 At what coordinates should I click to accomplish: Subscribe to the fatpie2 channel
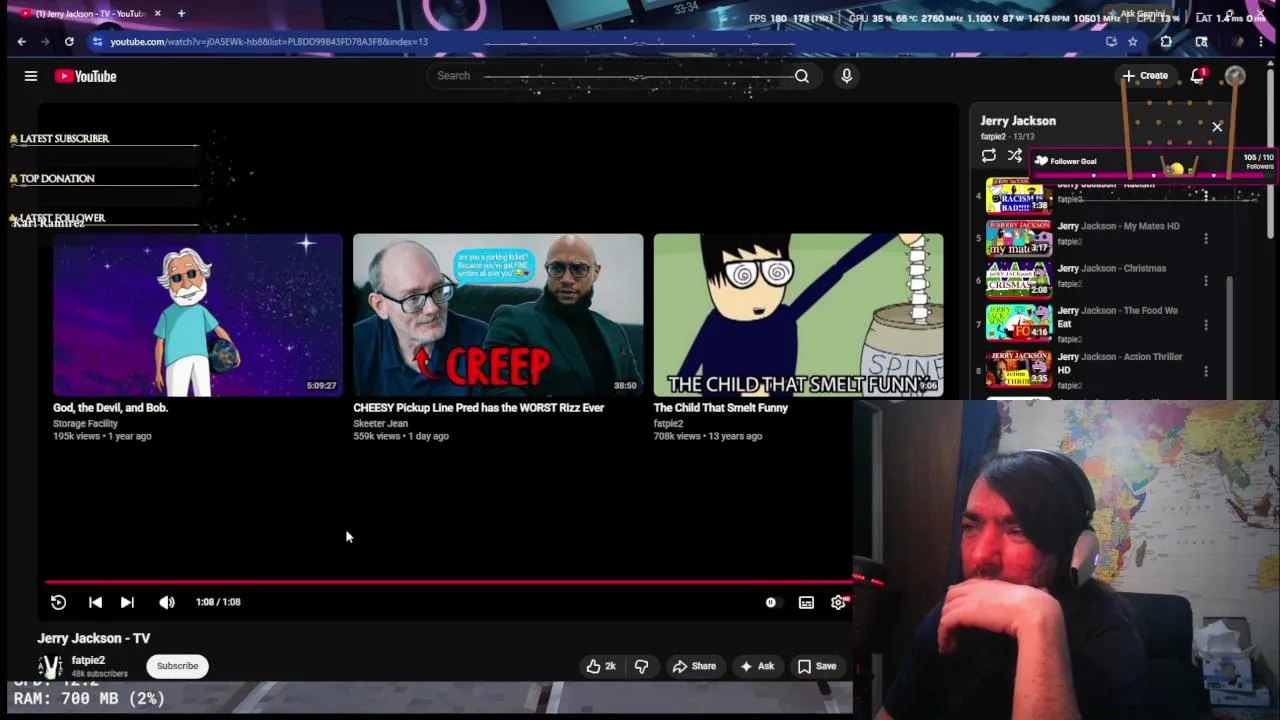pyautogui.click(x=177, y=666)
